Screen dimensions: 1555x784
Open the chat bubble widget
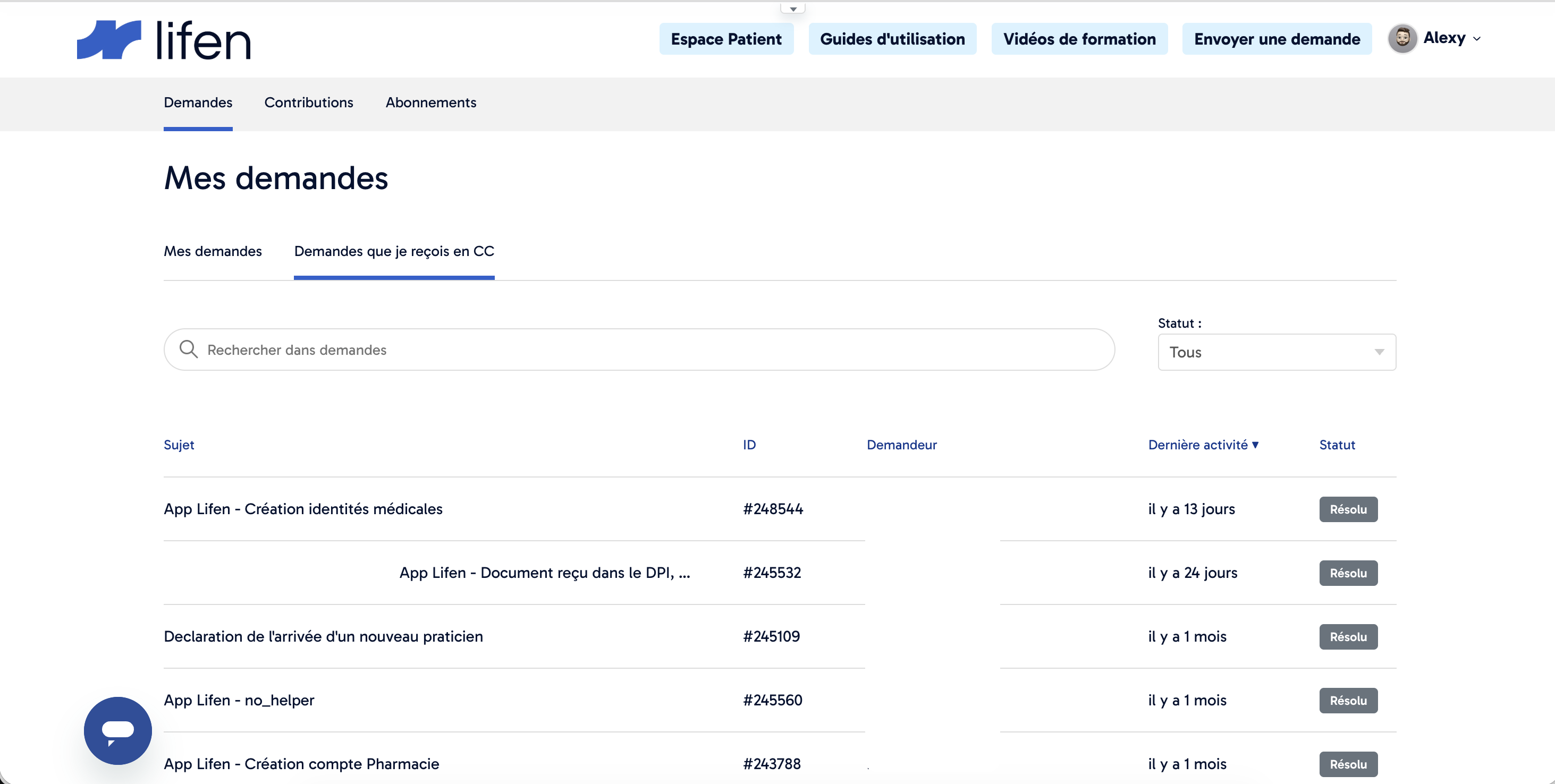pos(117,730)
